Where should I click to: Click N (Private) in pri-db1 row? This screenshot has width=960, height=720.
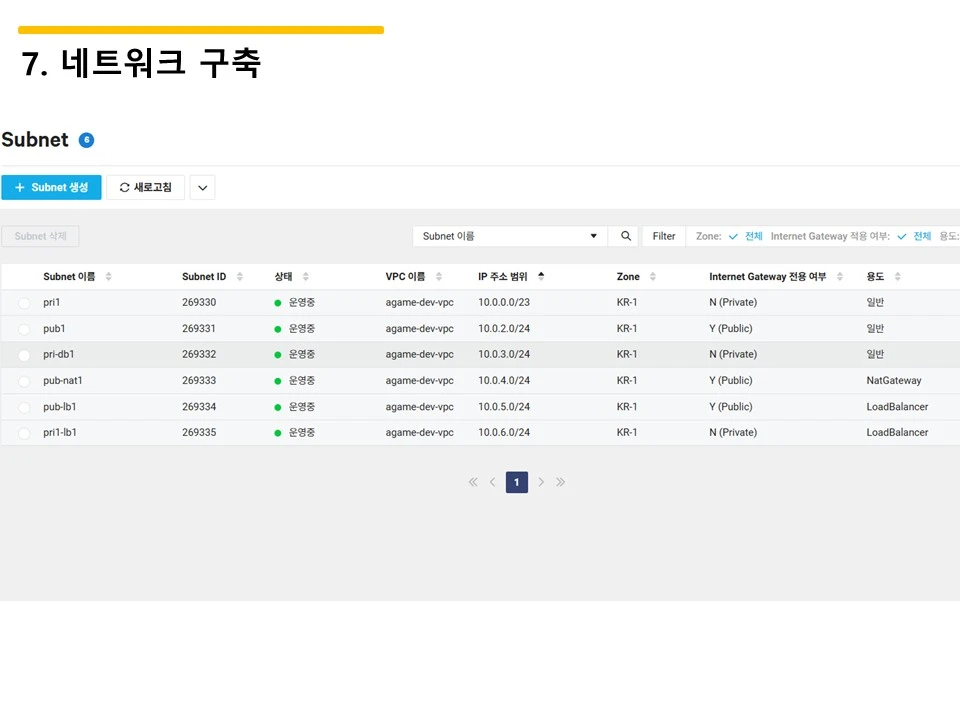pyautogui.click(x=733, y=354)
